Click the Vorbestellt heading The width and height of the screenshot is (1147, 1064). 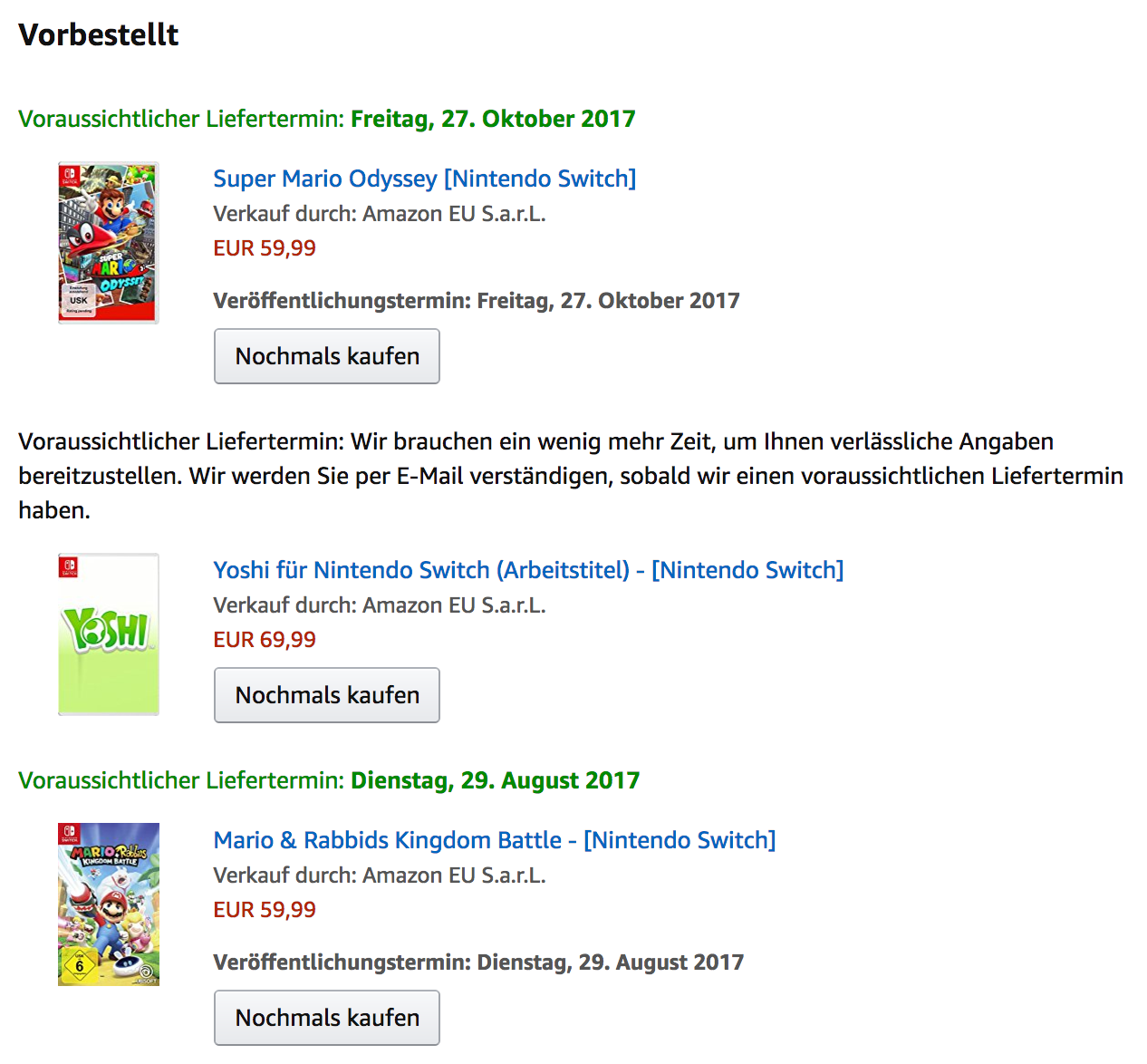coord(99,34)
